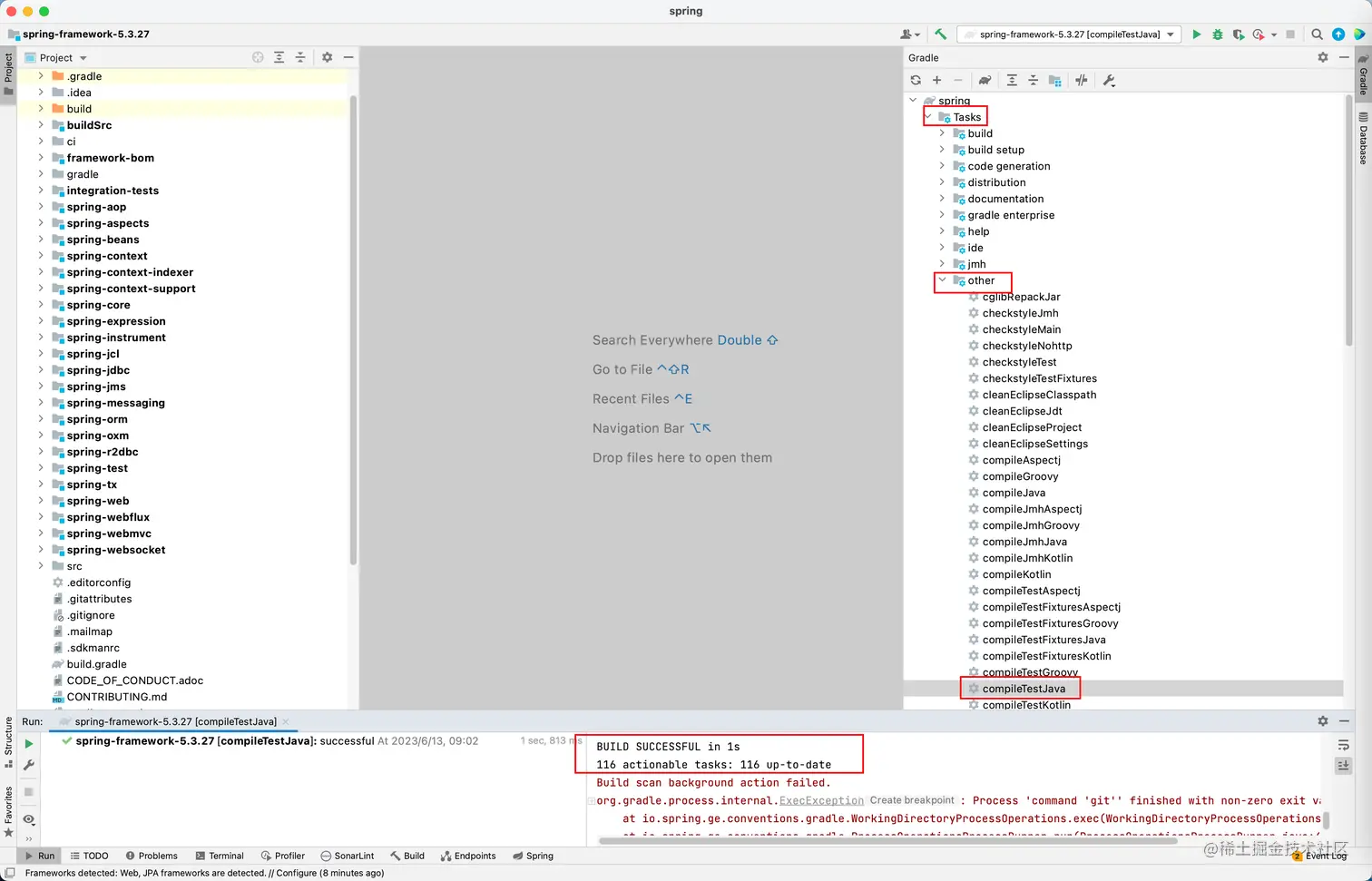Open the Spring tool window tab
Viewport: 1372px width, 881px height.
click(533, 856)
